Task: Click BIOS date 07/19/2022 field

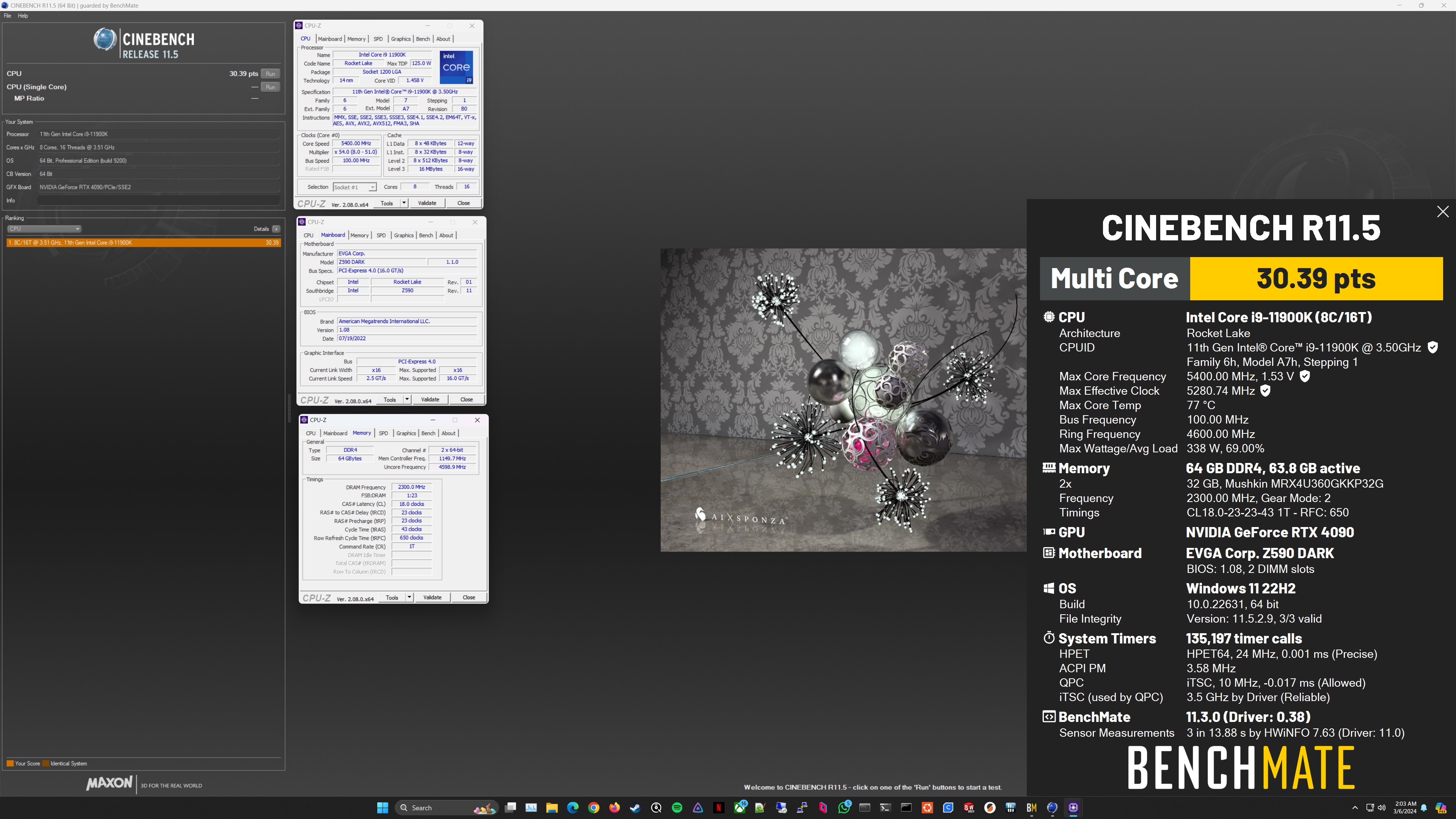Action: point(407,339)
